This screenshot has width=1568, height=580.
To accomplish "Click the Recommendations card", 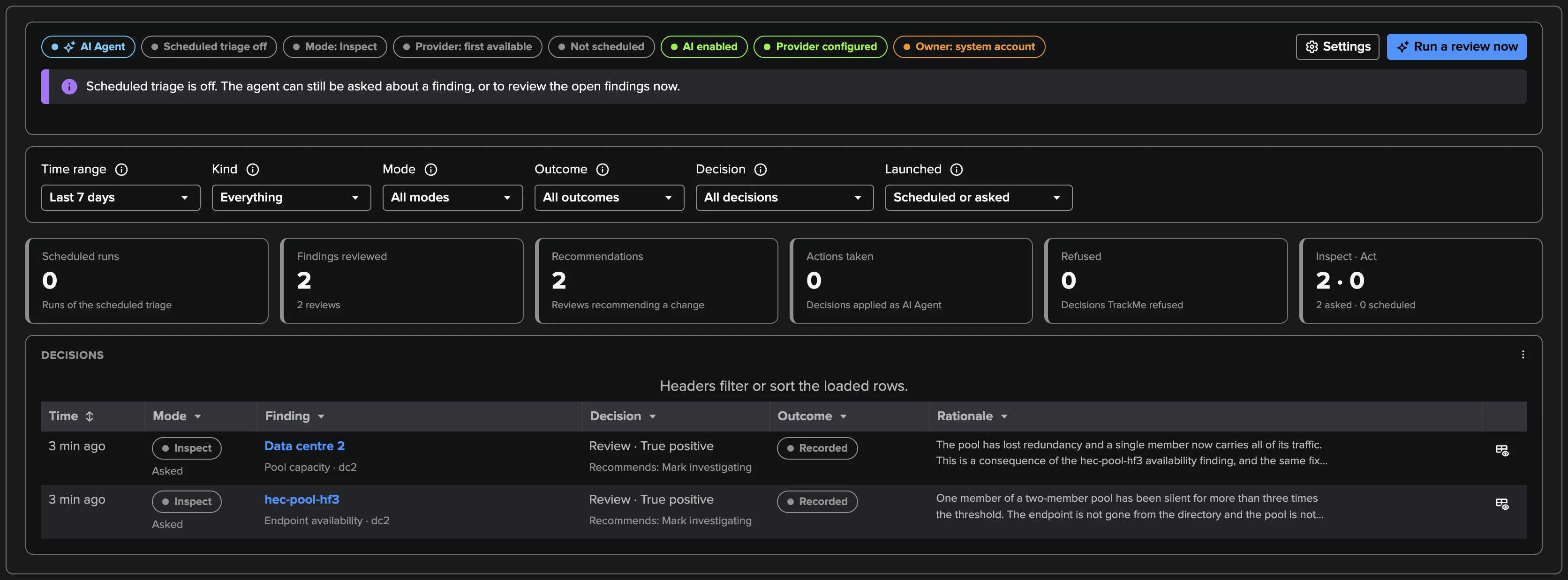I will (657, 281).
